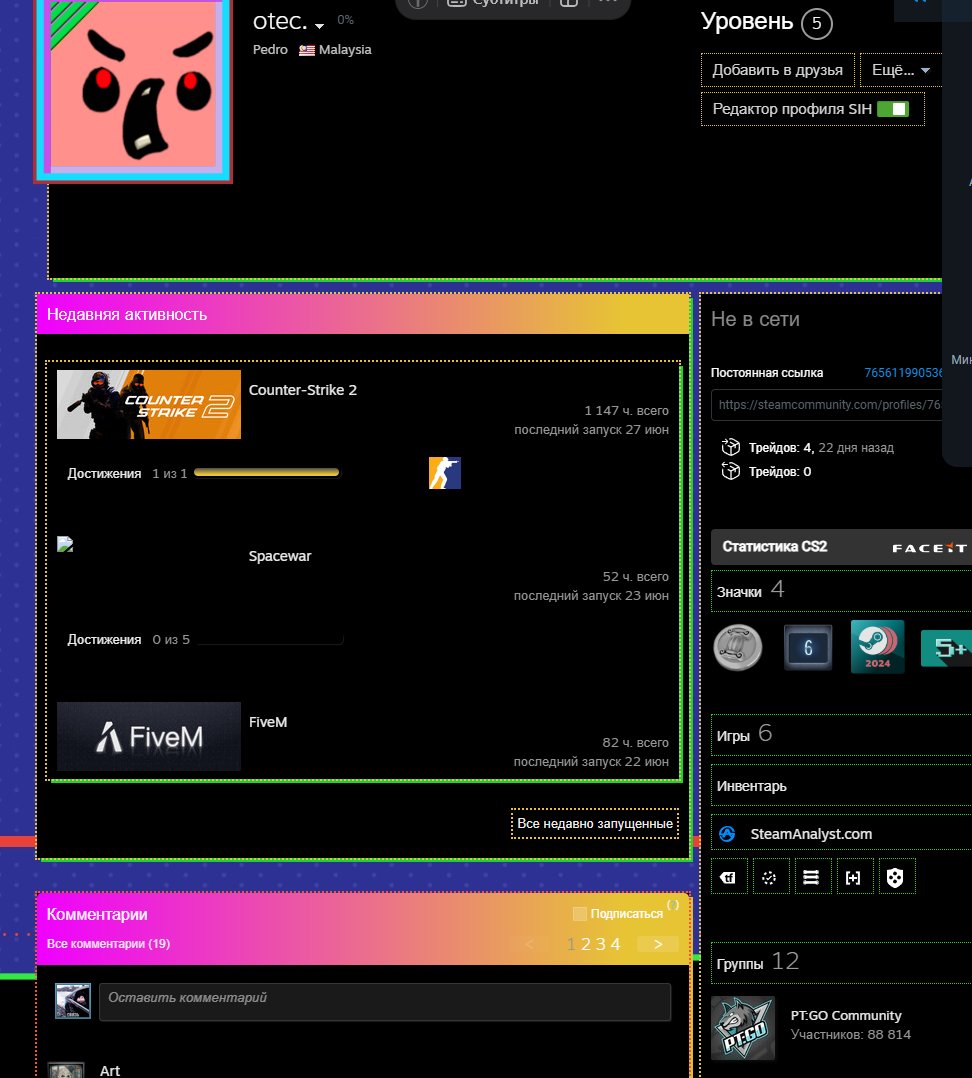Viewport: 972px width, 1078px height.
Task: Click the steamcommunity profile URL field
Action: [x=826, y=405]
